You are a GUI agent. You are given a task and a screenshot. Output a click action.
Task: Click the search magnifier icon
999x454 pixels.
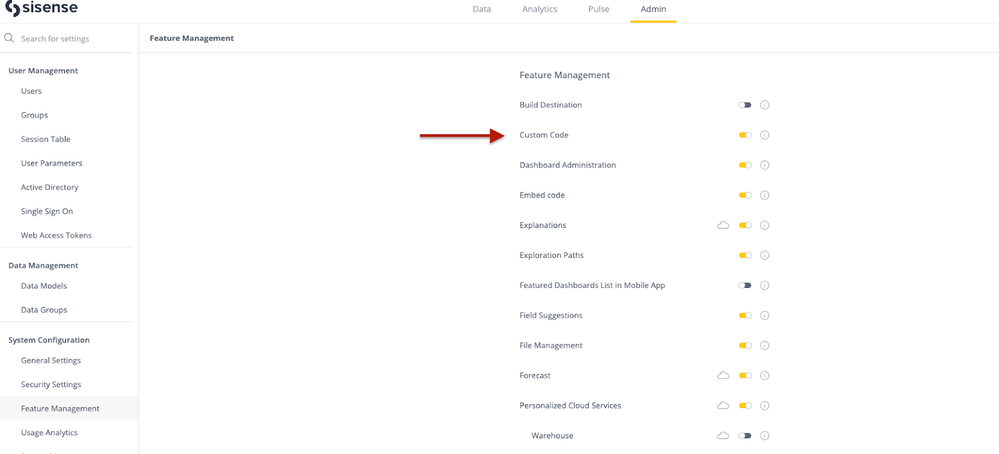pos(9,38)
